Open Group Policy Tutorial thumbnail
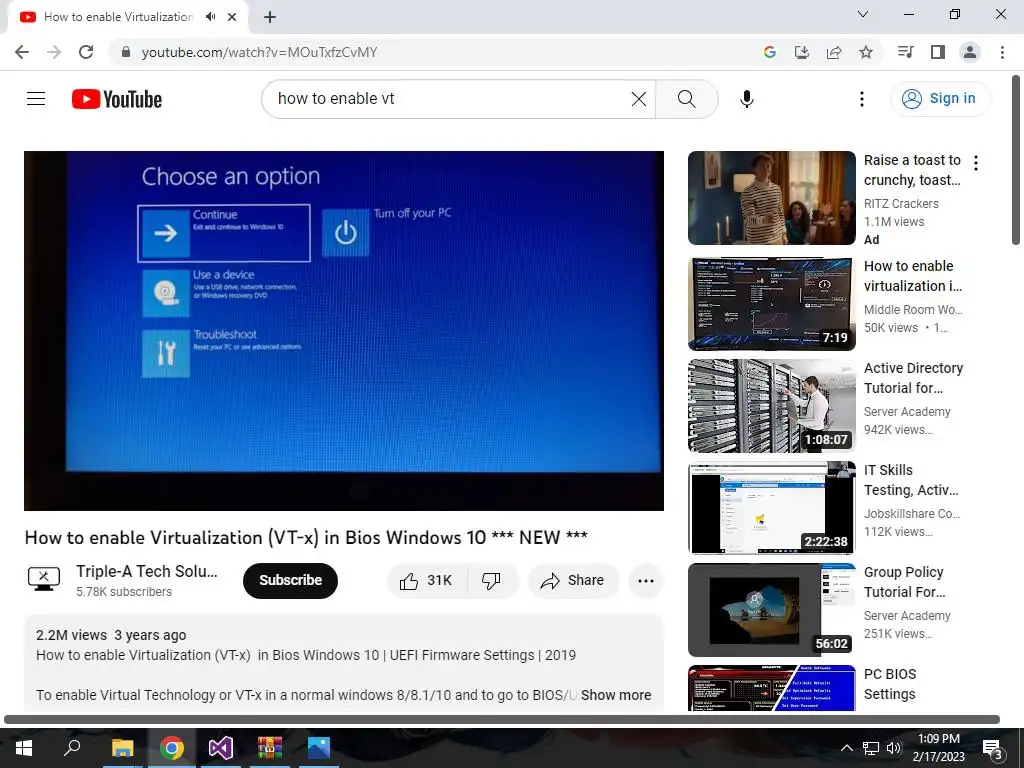 pos(771,609)
